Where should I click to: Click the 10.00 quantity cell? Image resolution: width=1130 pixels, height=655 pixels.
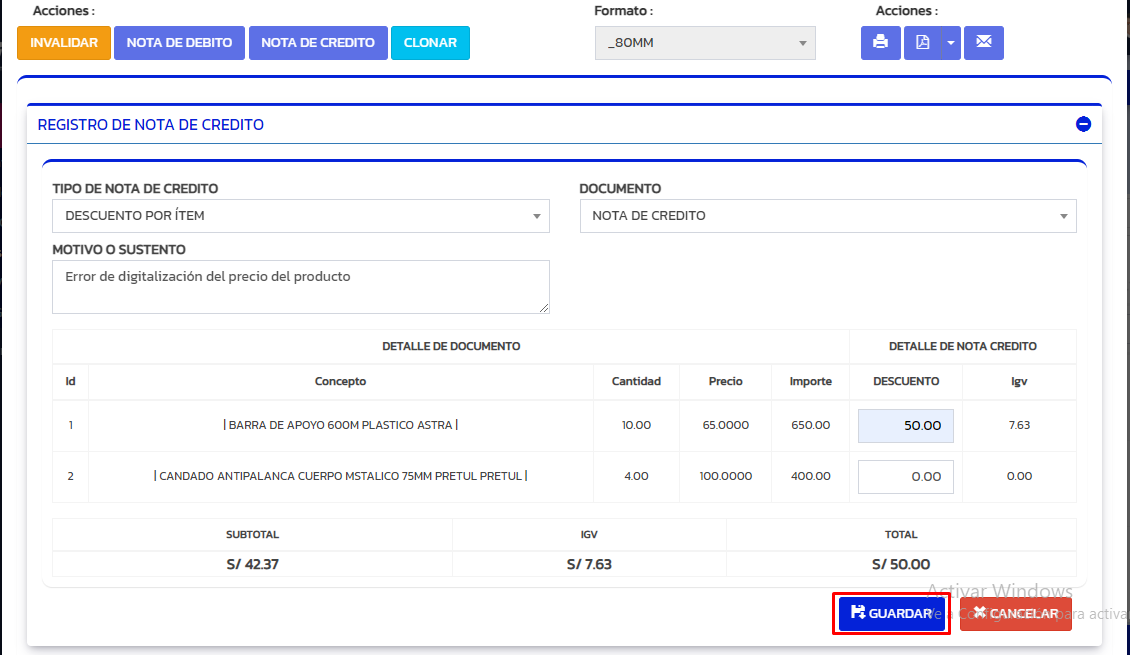pos(636,425)
